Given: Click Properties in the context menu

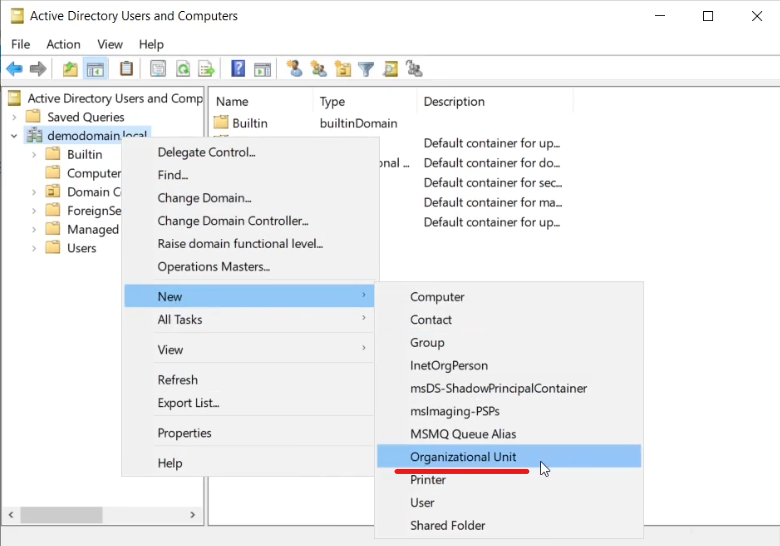Looking at the screenshot, I should coord(184,433).
